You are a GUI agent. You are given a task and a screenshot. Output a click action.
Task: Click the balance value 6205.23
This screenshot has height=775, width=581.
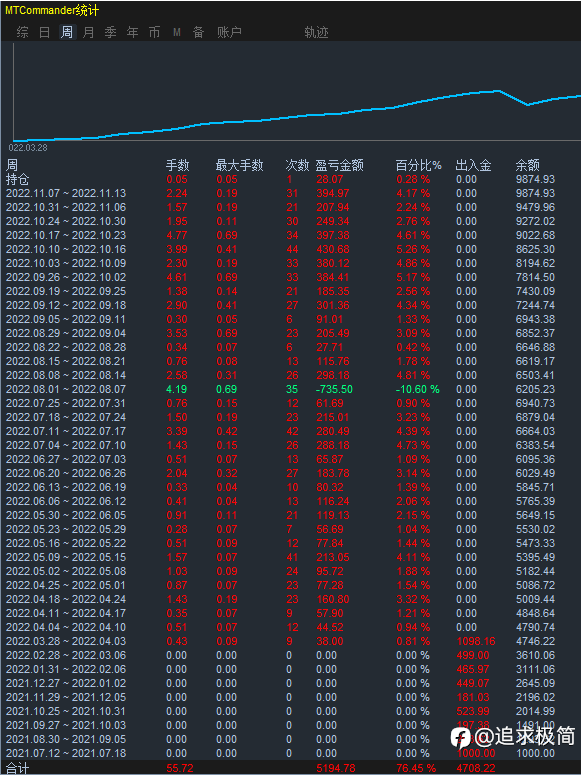pos(535,389)
